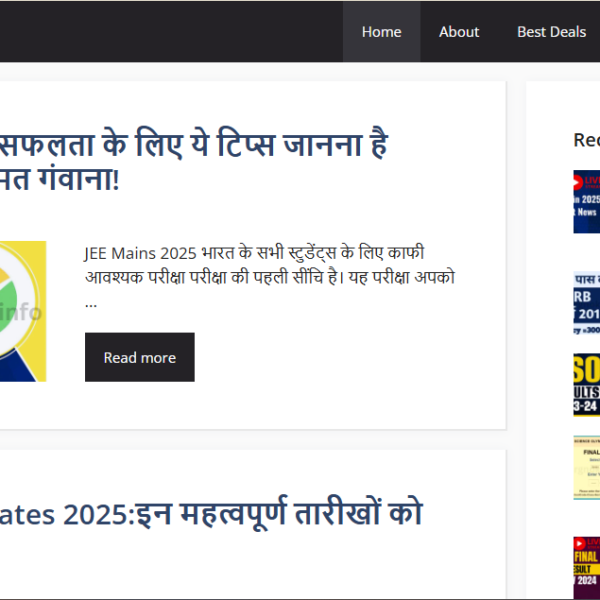Open the Live 2025 News sidebar thumbnail
The height and width of the screenshot is (600, 600).
pyautogui.click(x=587, y=202)
